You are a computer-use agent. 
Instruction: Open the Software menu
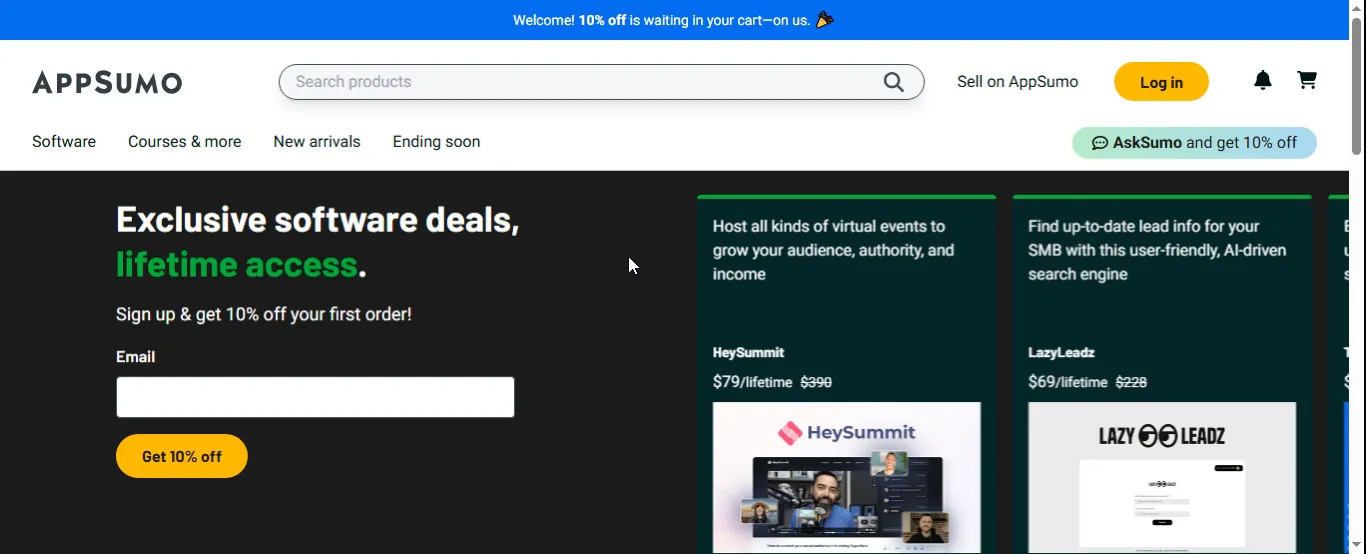(64, 142)
